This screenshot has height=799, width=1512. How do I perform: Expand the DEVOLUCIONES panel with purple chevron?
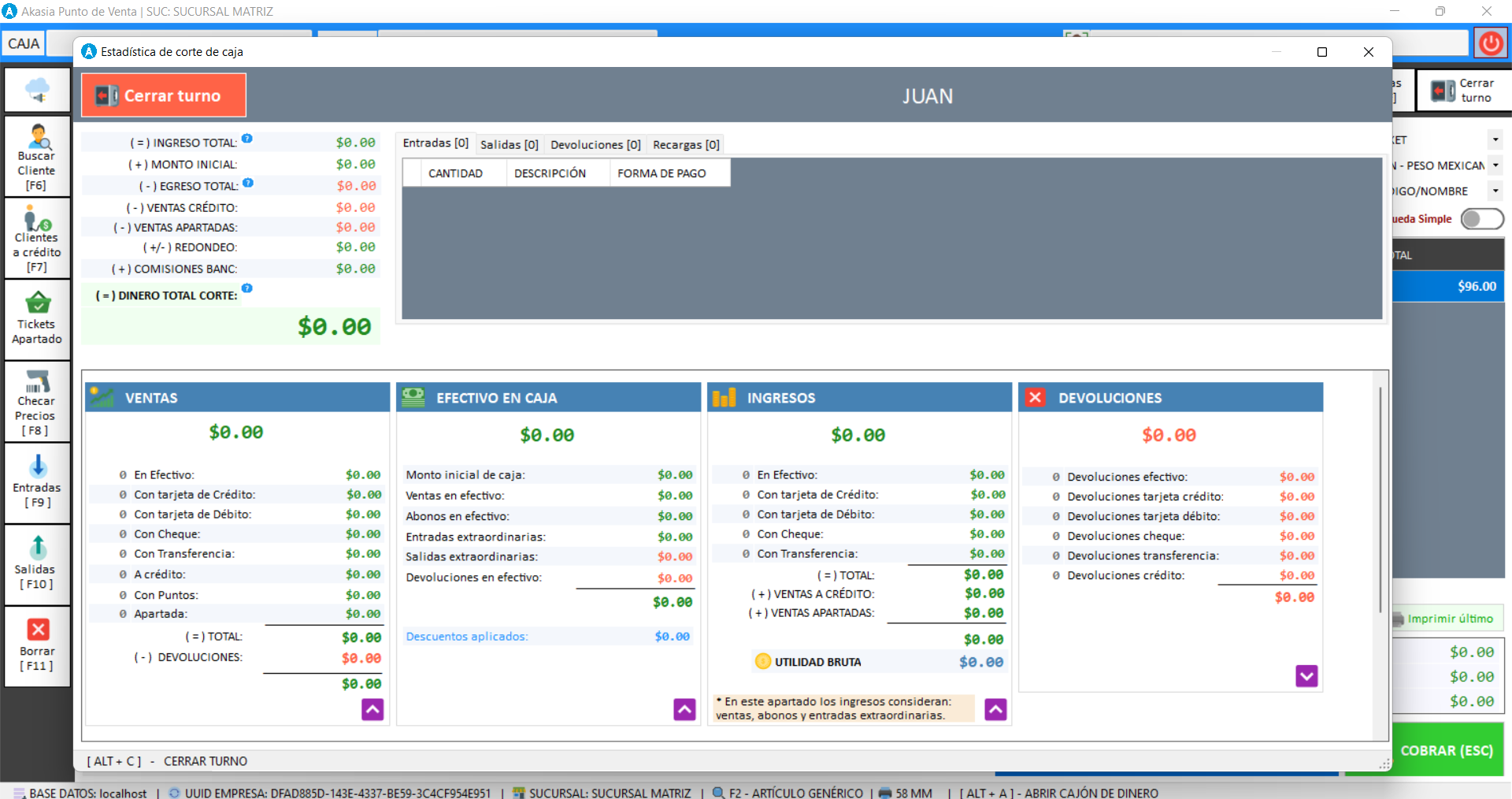1306,676
